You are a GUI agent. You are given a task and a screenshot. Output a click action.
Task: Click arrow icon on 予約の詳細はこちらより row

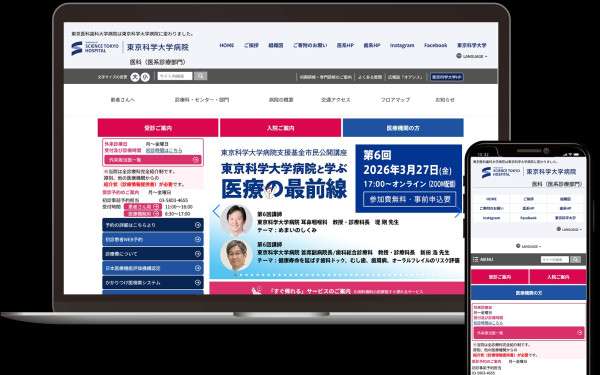[198, 225]
